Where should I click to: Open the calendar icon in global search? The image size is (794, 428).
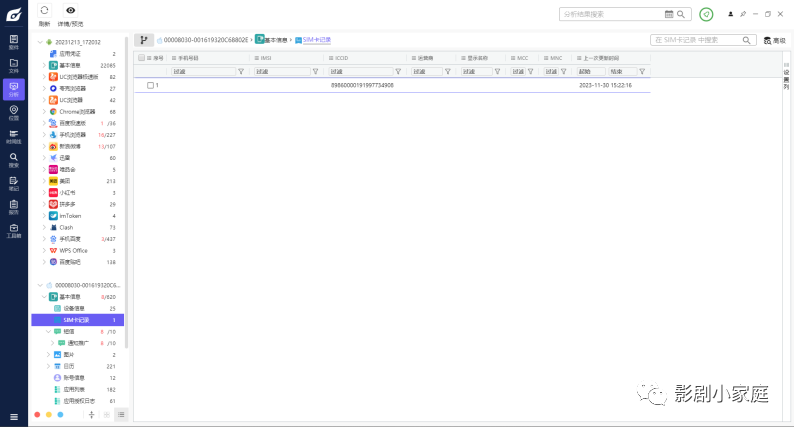point(669,14)
